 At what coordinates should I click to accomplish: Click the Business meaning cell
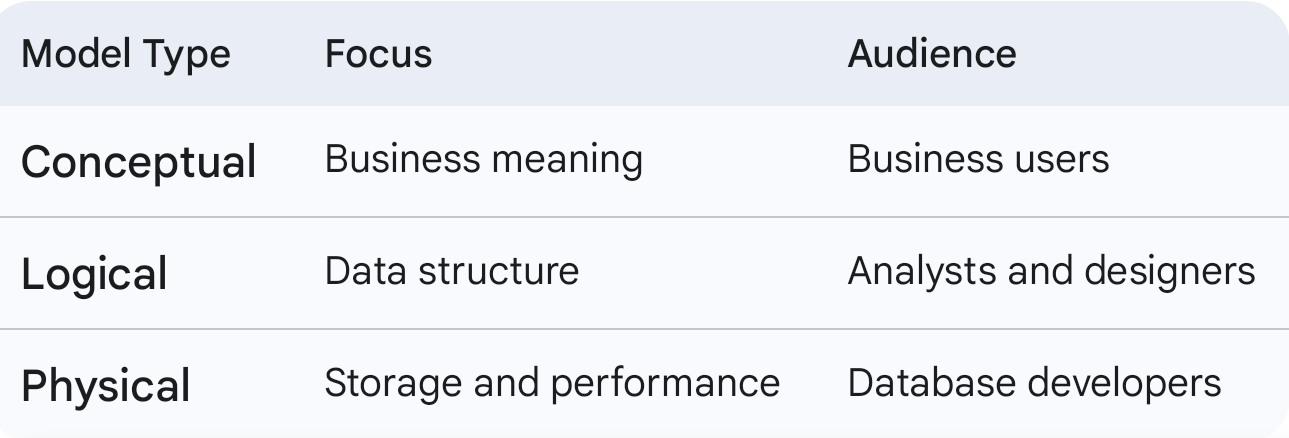pos(484,159)
